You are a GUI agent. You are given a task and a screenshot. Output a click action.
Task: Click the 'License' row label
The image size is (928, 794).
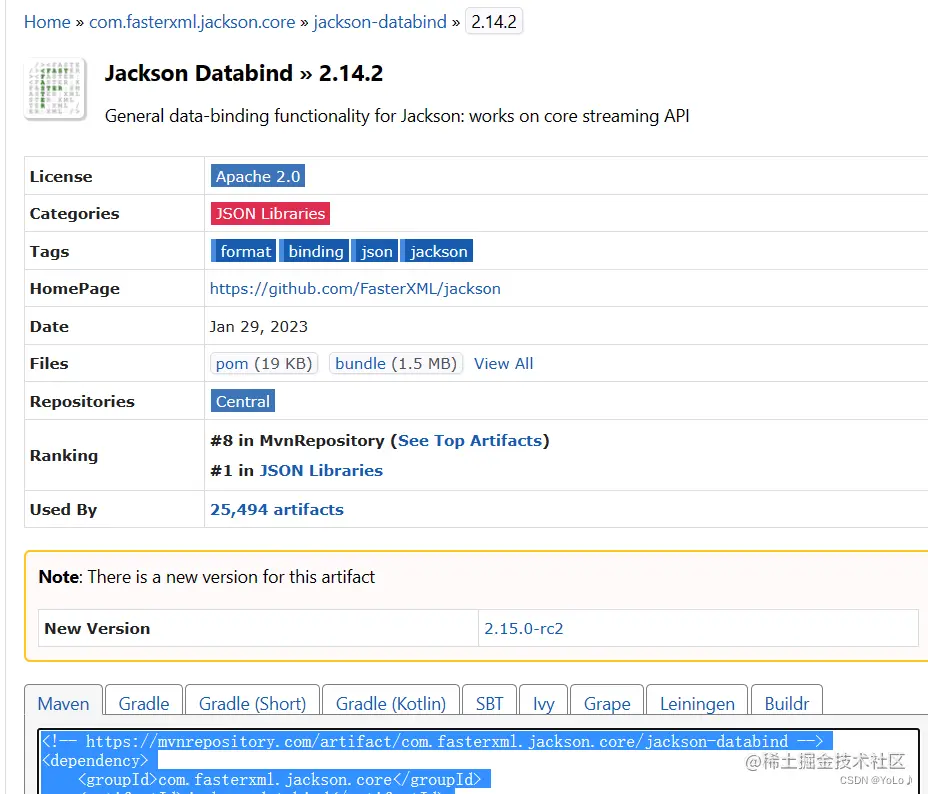coord(61,176)
